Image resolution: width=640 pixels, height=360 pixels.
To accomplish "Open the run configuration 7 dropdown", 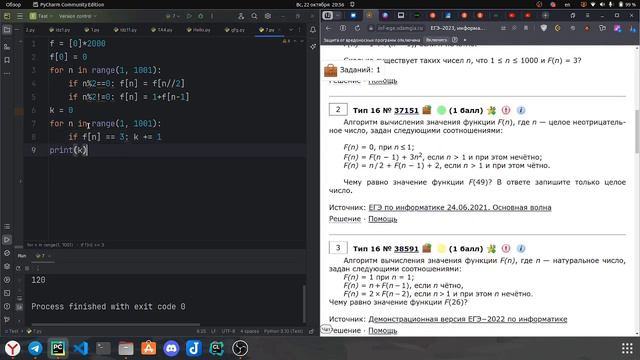I will pyautogui.click(x=173, y=16).
